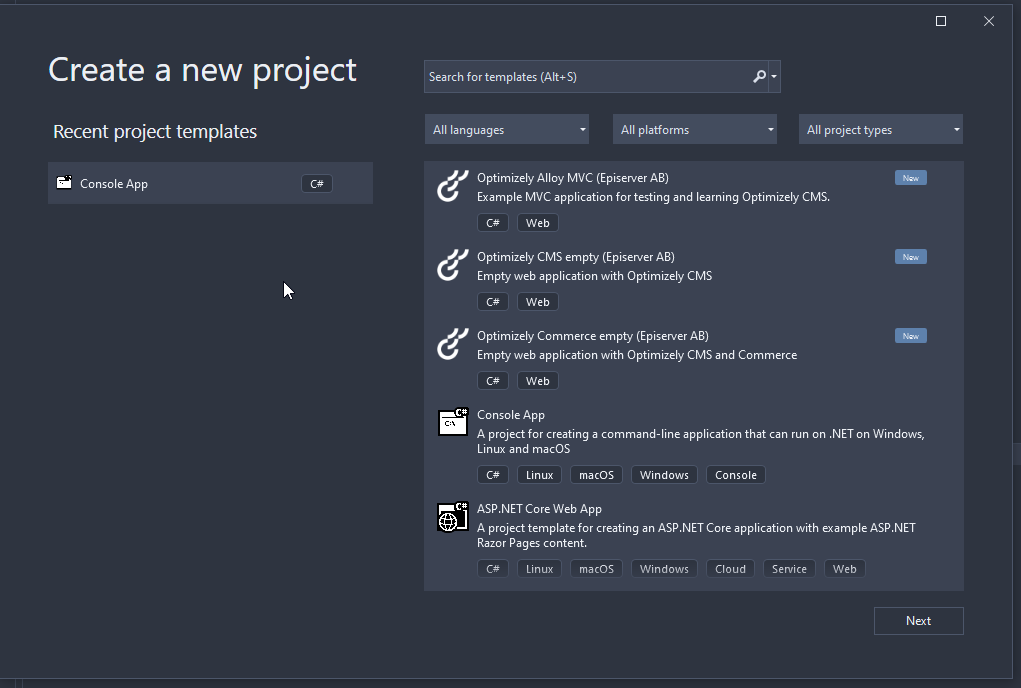This screenshot has height=688, width=1021.
Task: Close the new project dialog
Action: coord(989,21)
